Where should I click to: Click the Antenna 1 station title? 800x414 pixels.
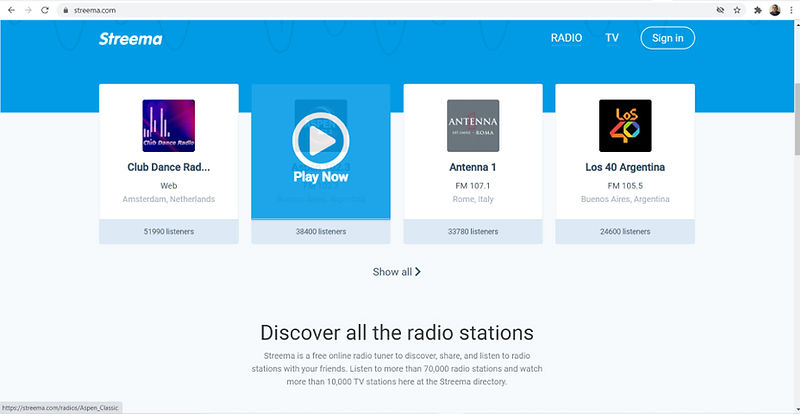point(473,167)
